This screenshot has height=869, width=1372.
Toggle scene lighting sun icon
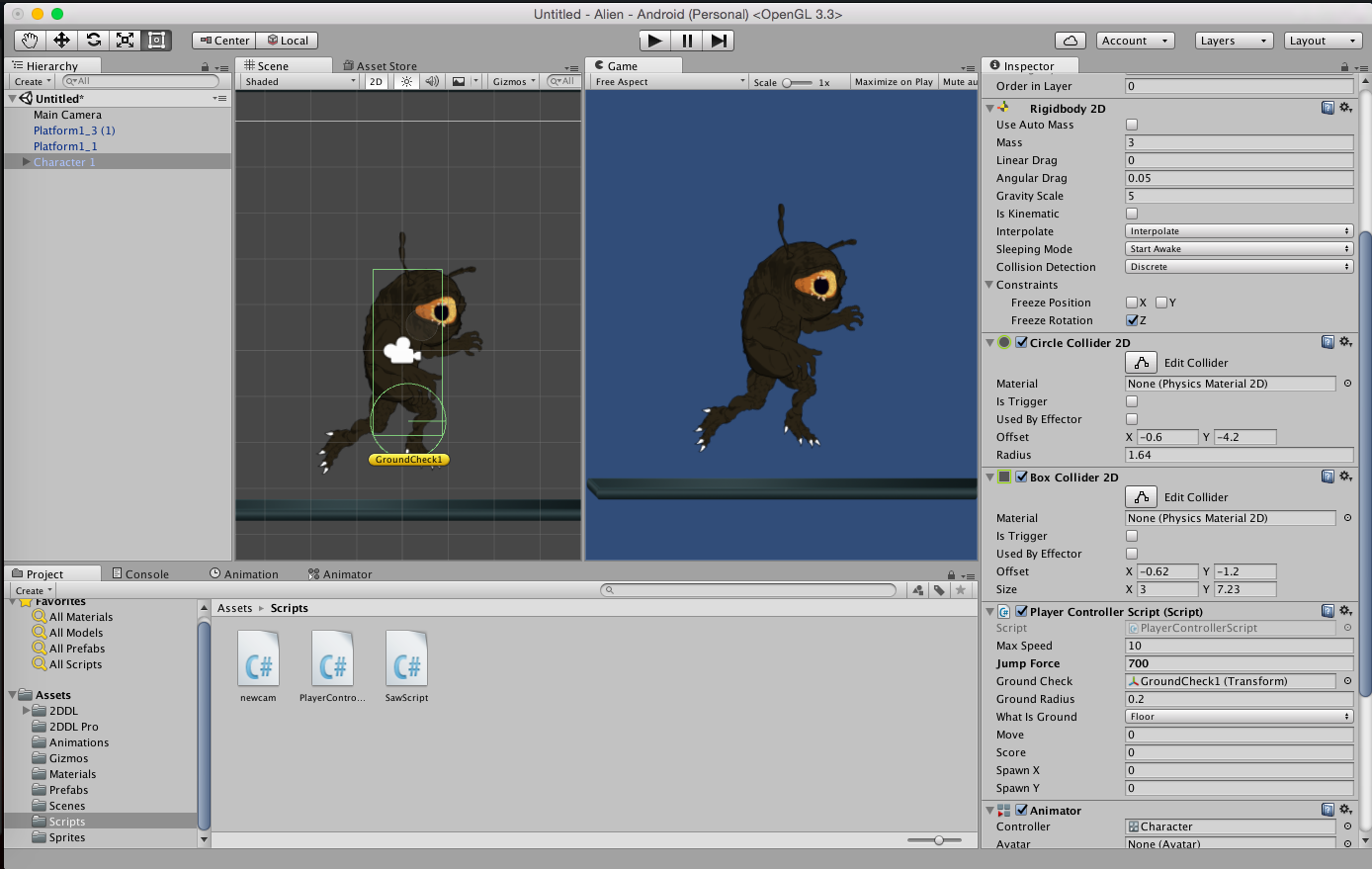406,82
